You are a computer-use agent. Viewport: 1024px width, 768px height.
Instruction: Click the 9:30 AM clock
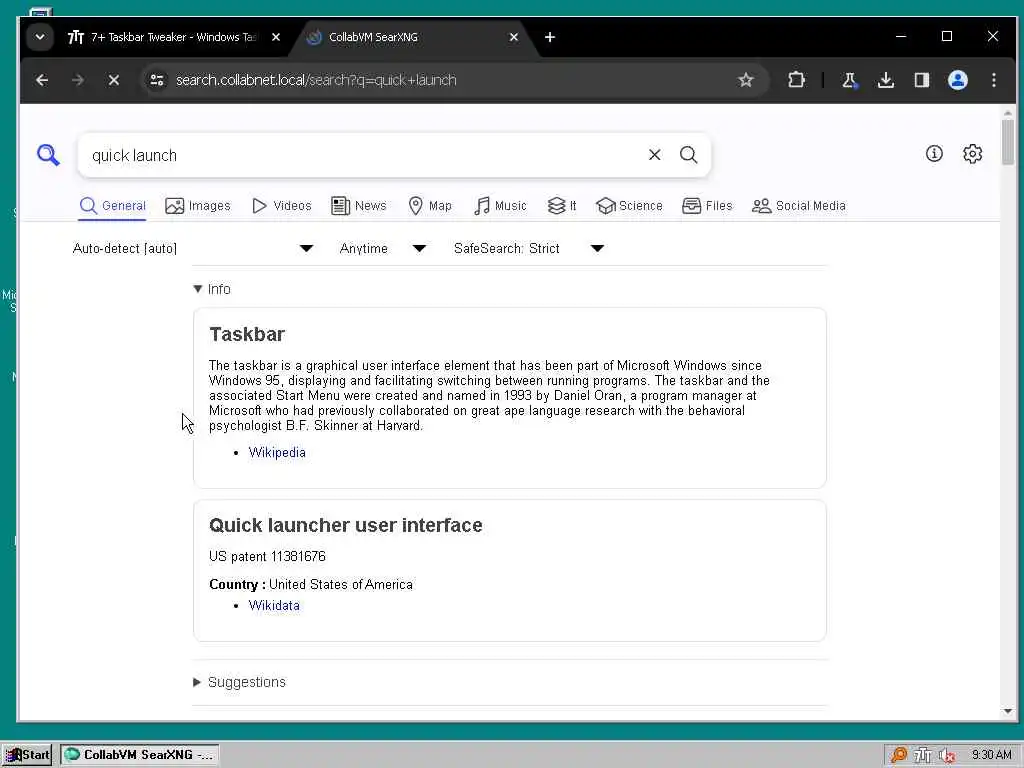tap(991, 755)
